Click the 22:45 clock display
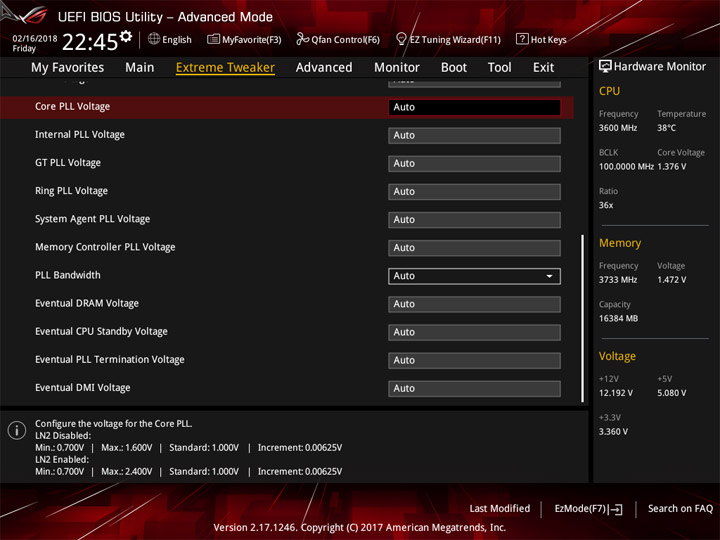Image resolution: width=720 pixels, height=540 pixels. click(x=90, y=42)
